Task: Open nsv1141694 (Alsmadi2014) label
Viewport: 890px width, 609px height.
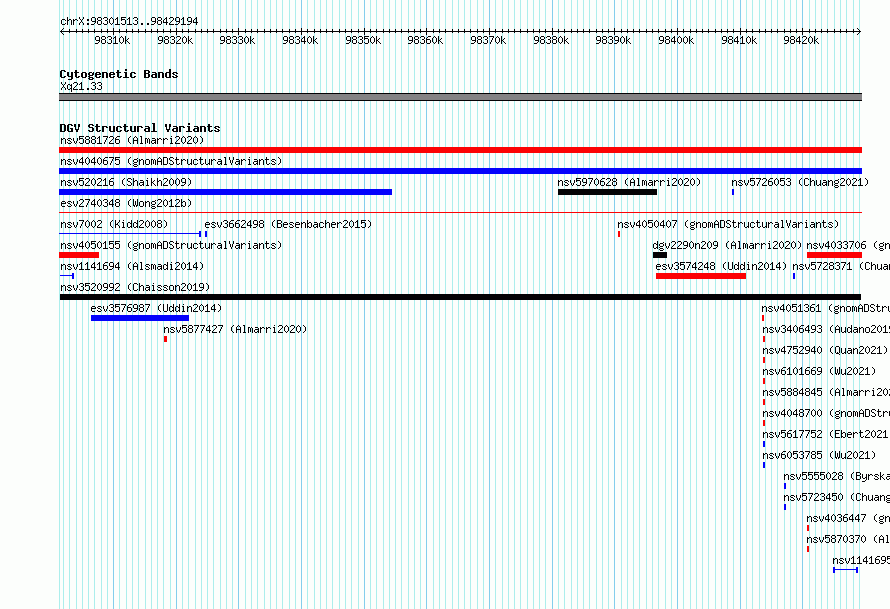Action: pos(132,266)
